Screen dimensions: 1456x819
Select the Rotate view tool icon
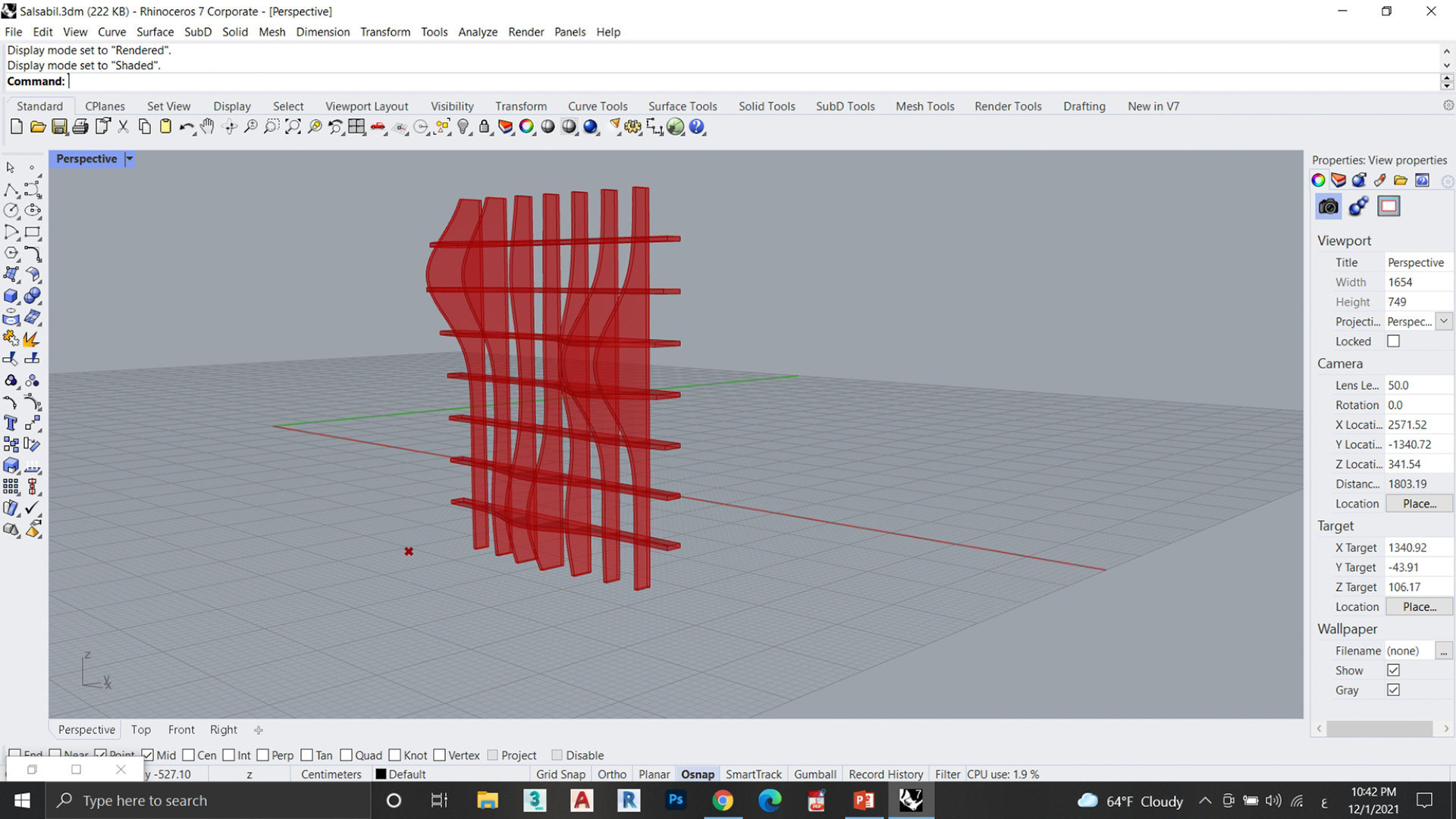pos(229,127)
